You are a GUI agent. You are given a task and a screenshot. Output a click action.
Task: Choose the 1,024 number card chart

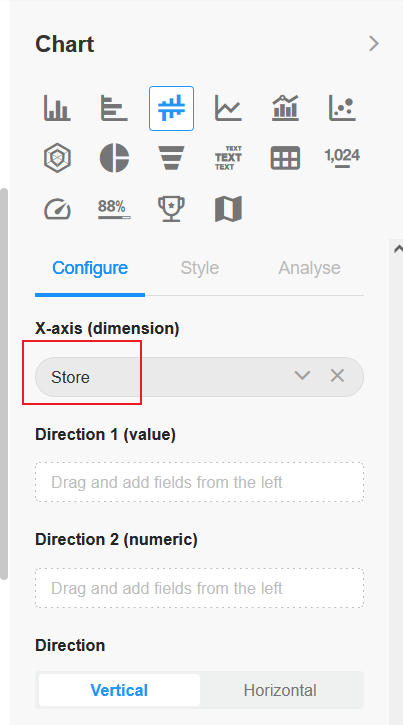pyautogui.click(x=342, y=158)
